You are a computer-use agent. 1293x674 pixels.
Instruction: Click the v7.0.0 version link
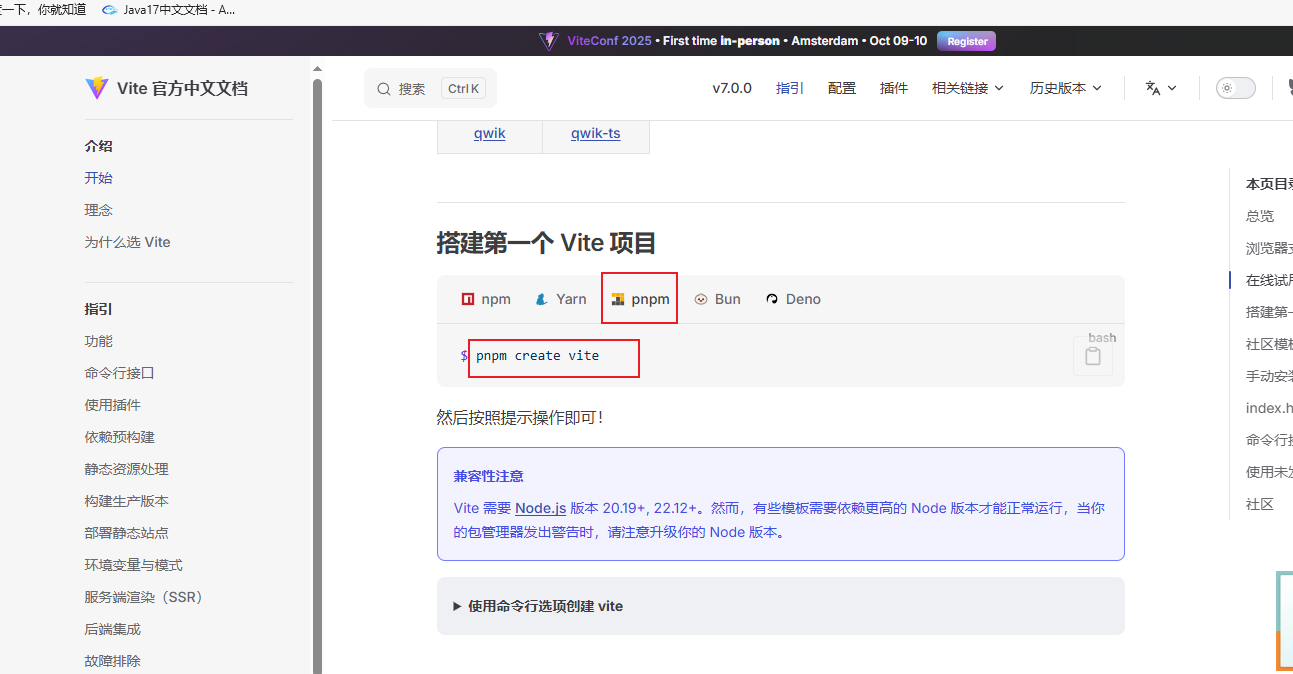click(732, 88)
